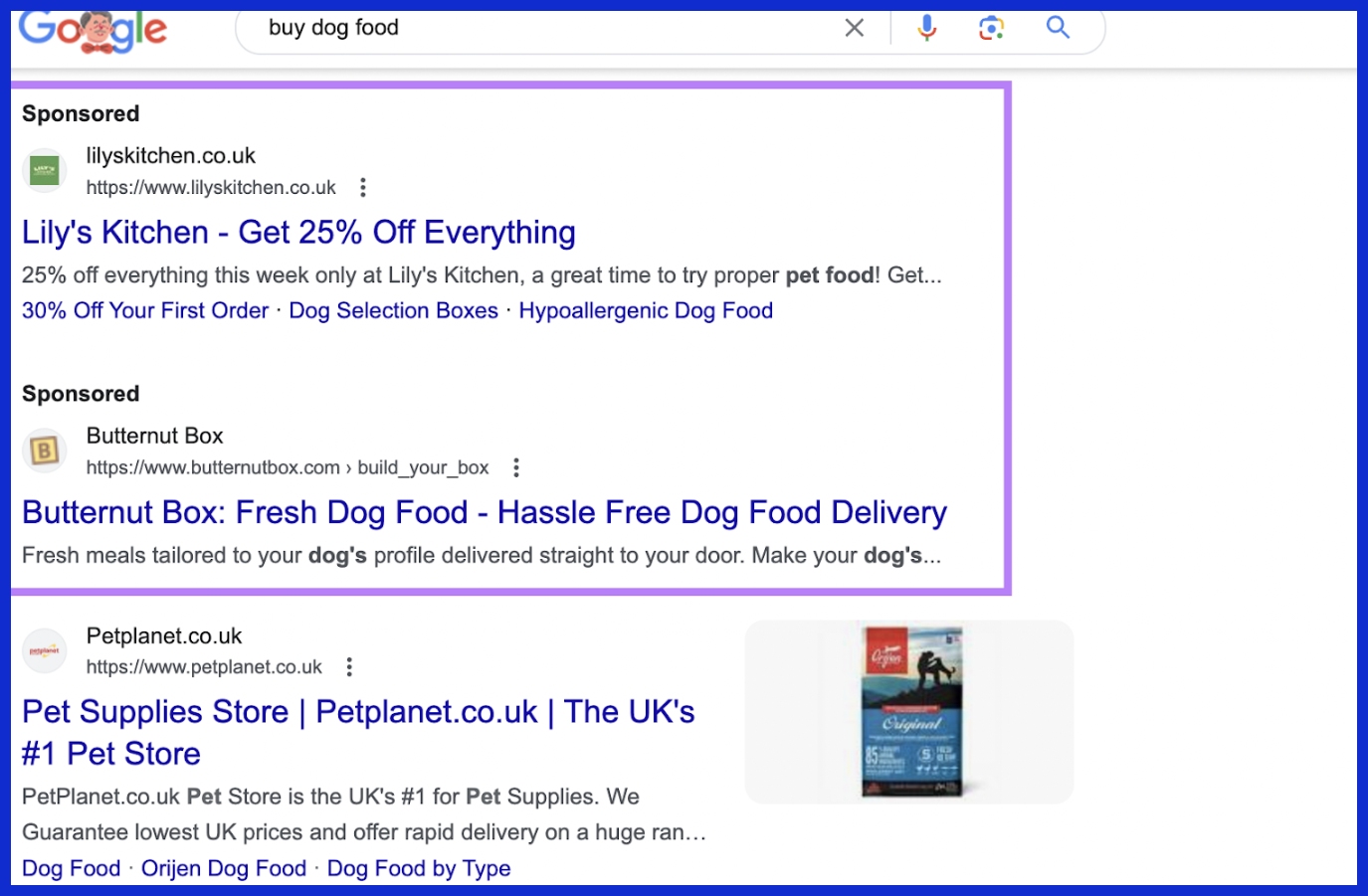This screenshot has height=896, width=1368.
Task: Open the Lily's Kitchen sponsored result
Action: [298, 232]
